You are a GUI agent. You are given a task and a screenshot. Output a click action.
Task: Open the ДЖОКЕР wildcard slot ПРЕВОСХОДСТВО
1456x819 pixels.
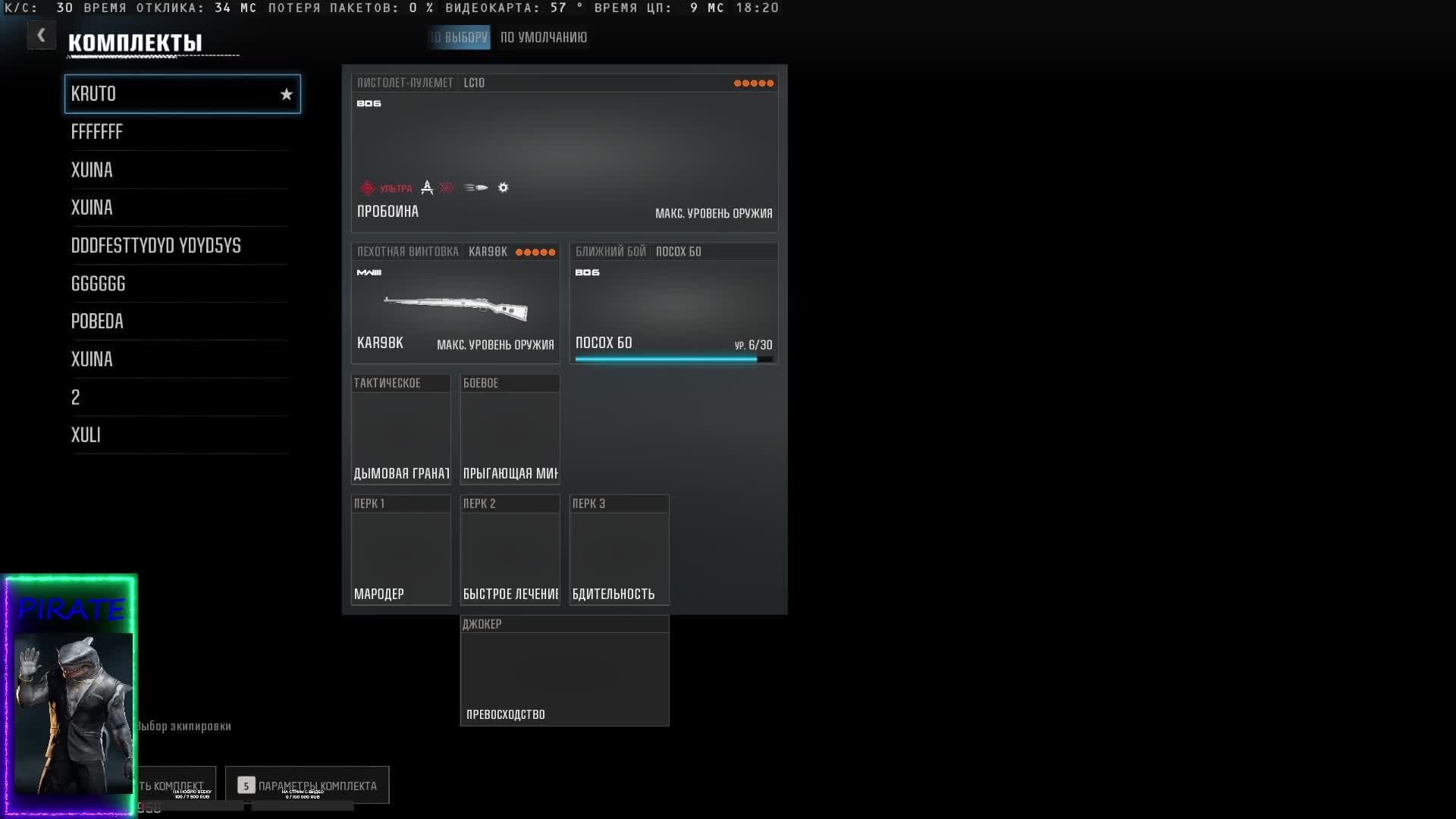click(564, 671)
